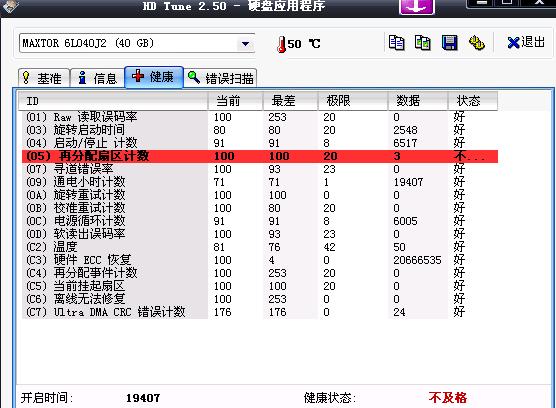Select the (C7) Ultra DMA CRC row
Image resolution: width=556 pixels, height=408 pixels.
pos(260,312)
